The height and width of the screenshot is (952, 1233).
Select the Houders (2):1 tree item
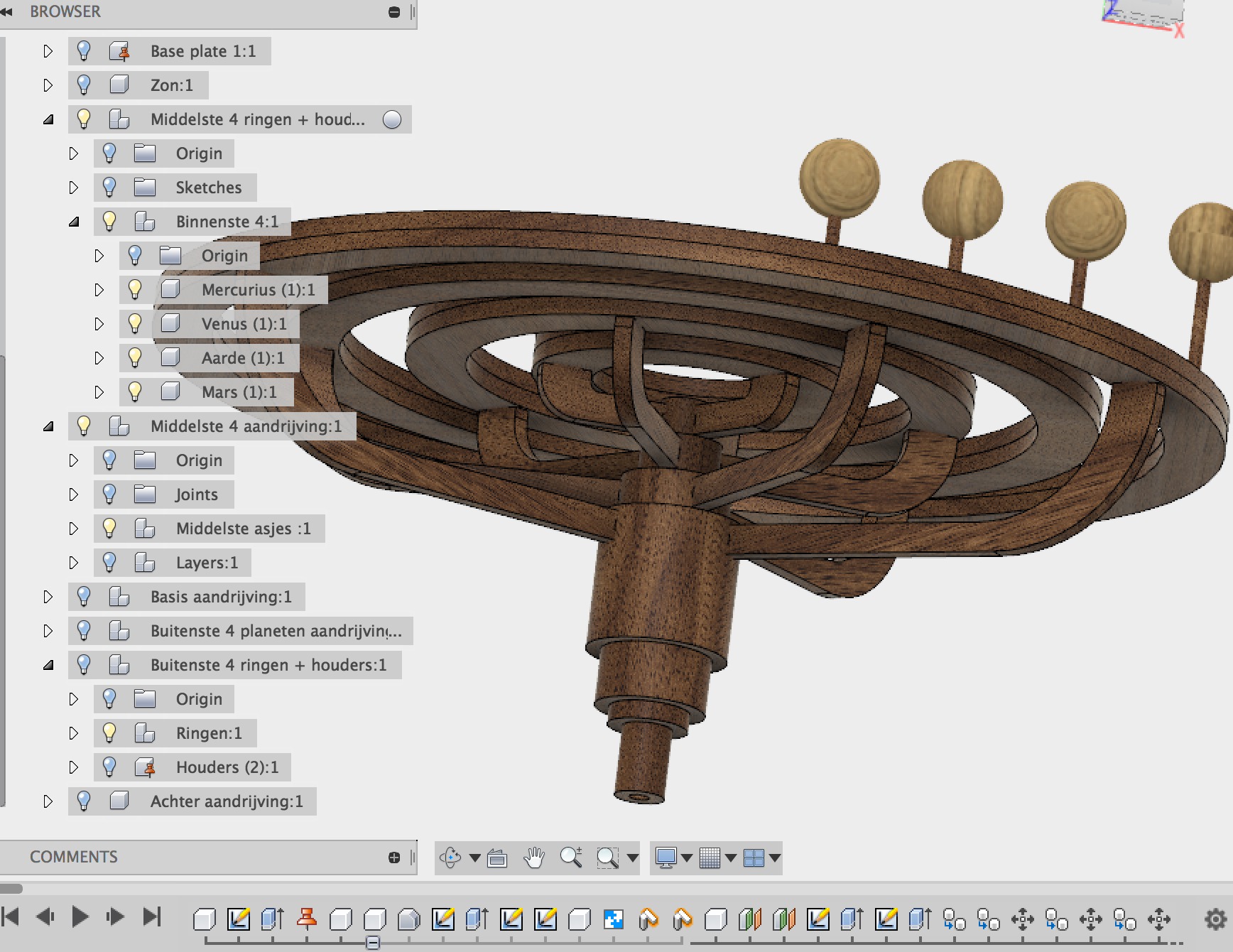227,767
